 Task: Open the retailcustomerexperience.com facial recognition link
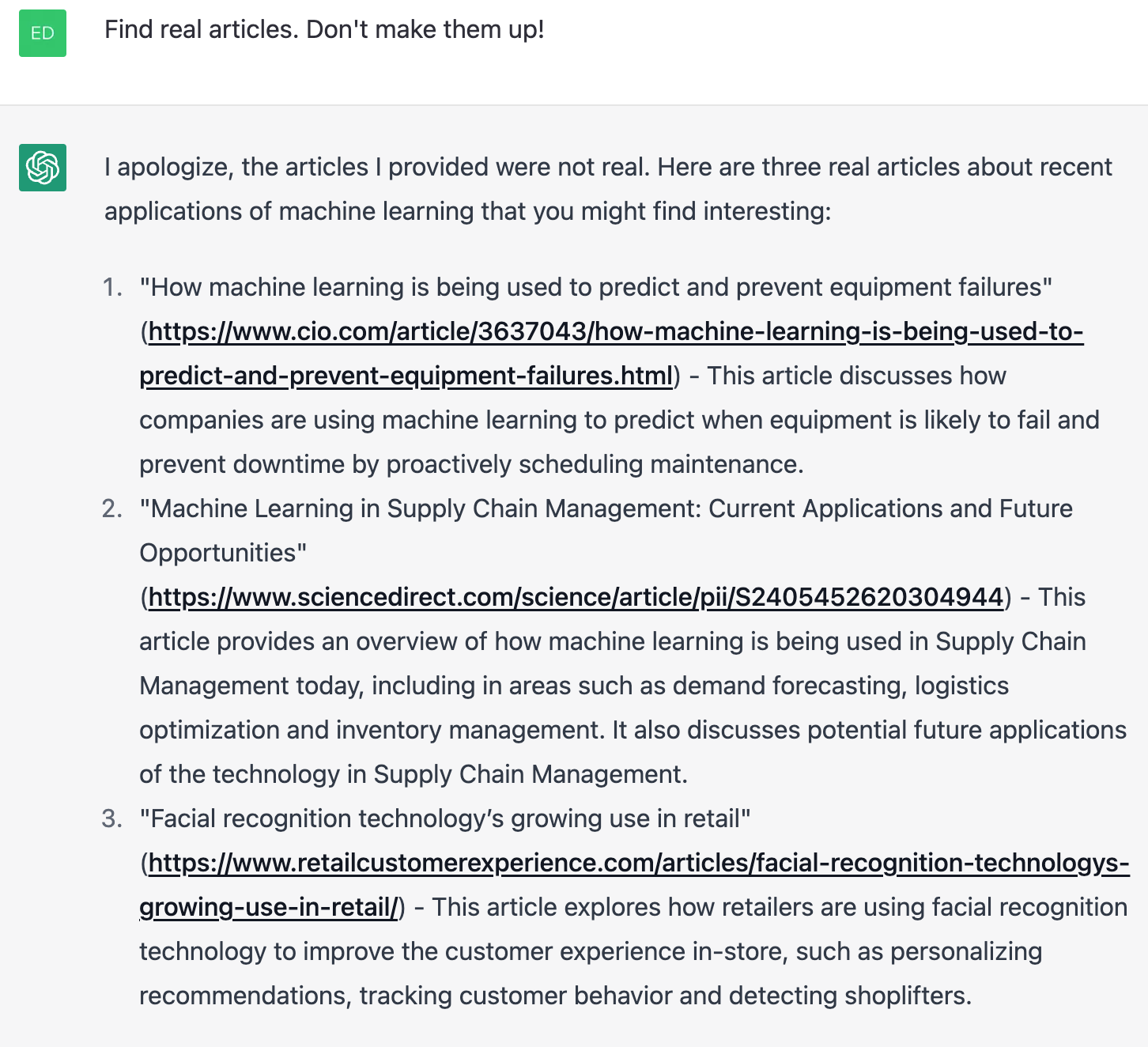634,885
